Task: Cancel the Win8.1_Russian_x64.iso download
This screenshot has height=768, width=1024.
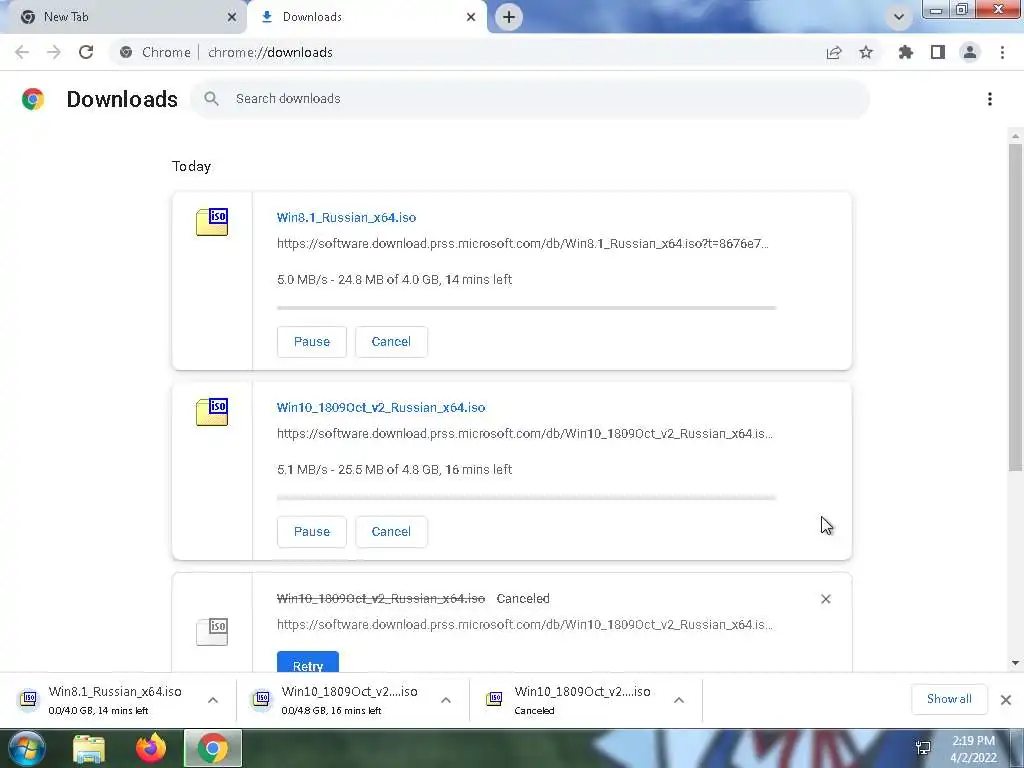Action: pos(391,342)
